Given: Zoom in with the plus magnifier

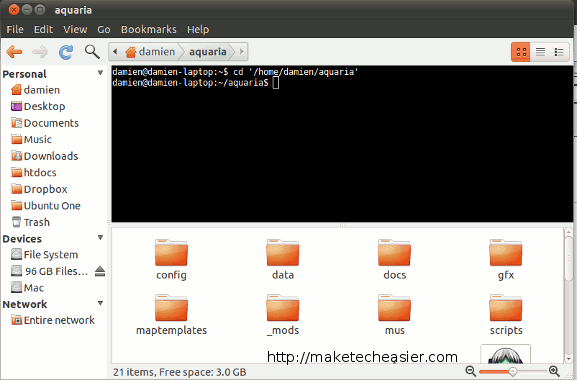Looking at the screenshot, I should click(554, 371).
